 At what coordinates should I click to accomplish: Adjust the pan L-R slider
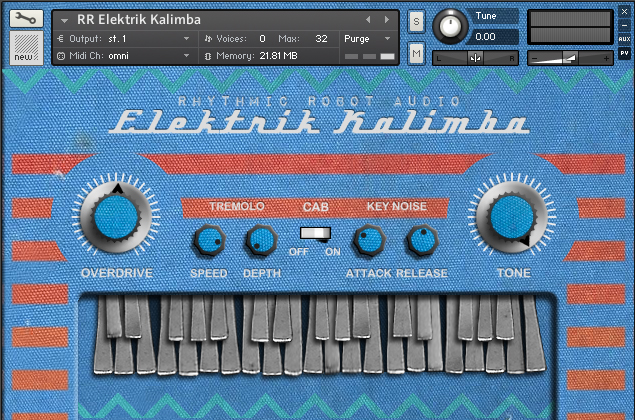coord(475,58)
